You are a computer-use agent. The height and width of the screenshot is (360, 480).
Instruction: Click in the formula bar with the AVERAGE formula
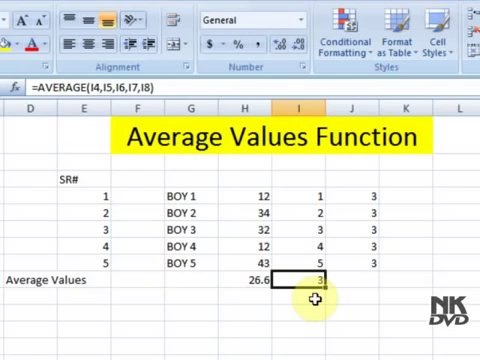pos(252,88)
